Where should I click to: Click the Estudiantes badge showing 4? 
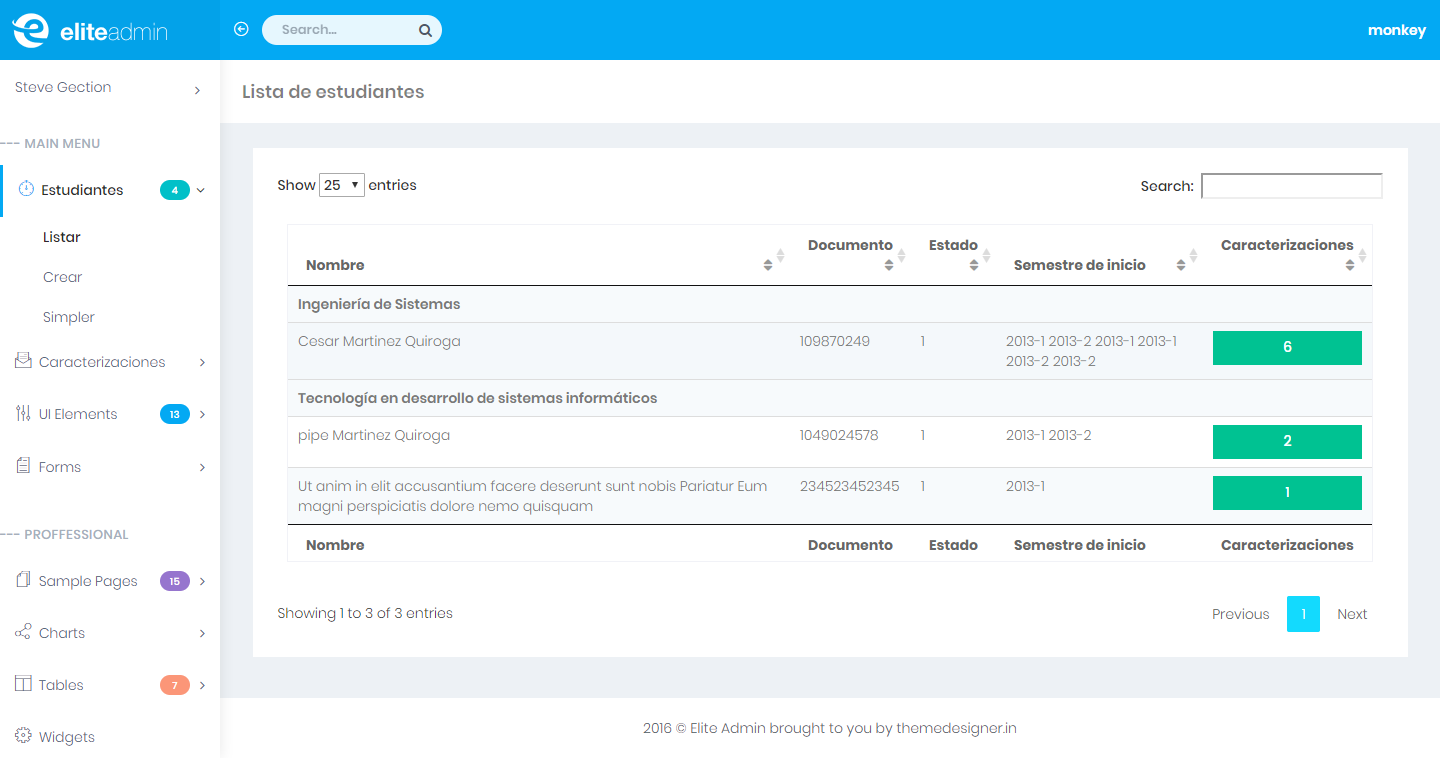(x=175, y=190)
